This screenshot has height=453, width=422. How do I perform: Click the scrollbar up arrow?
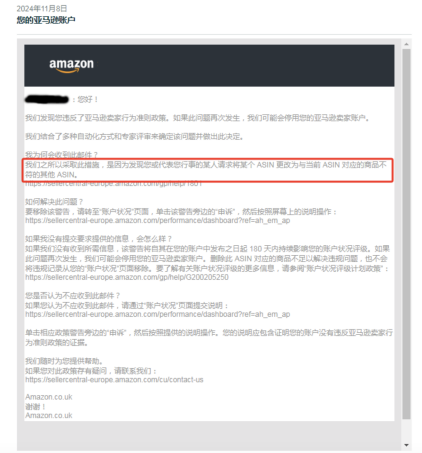tap(406, 44)
